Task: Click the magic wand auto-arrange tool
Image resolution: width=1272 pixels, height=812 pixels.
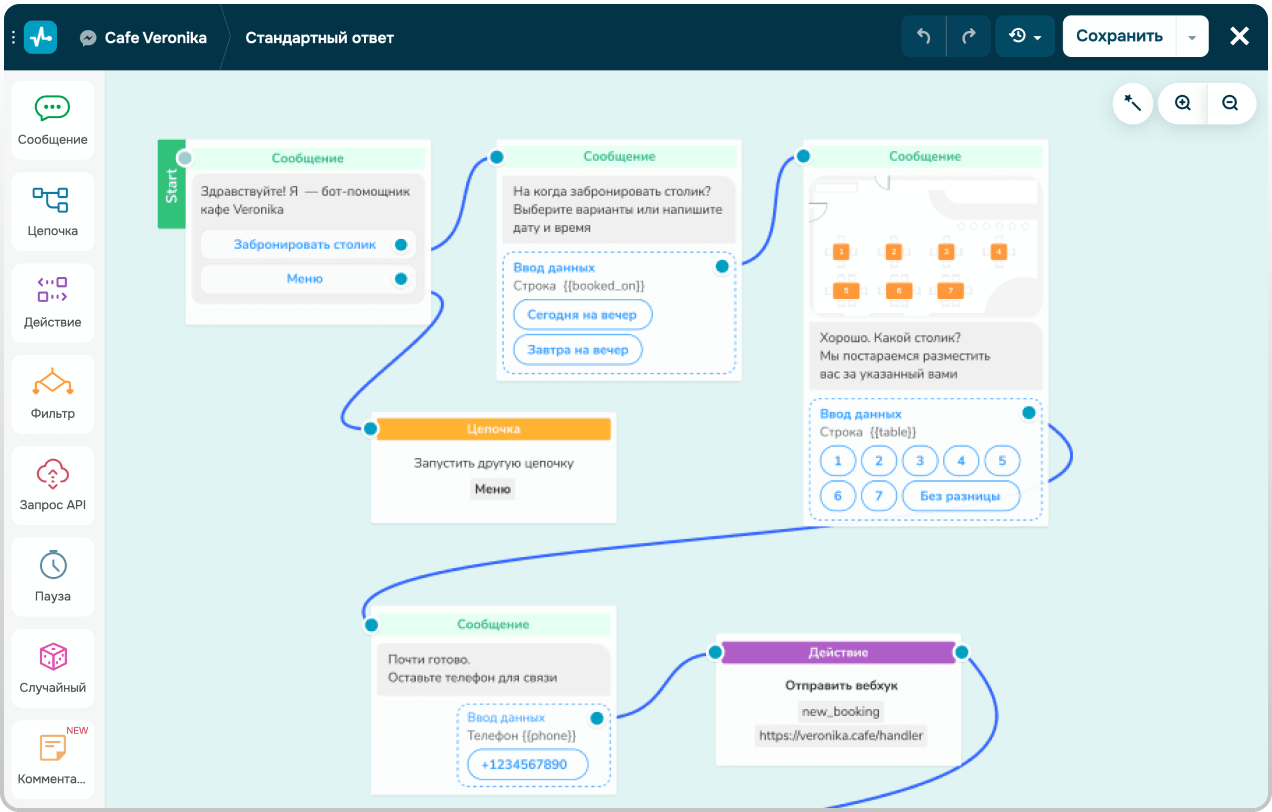Action: click(1133, 103)
